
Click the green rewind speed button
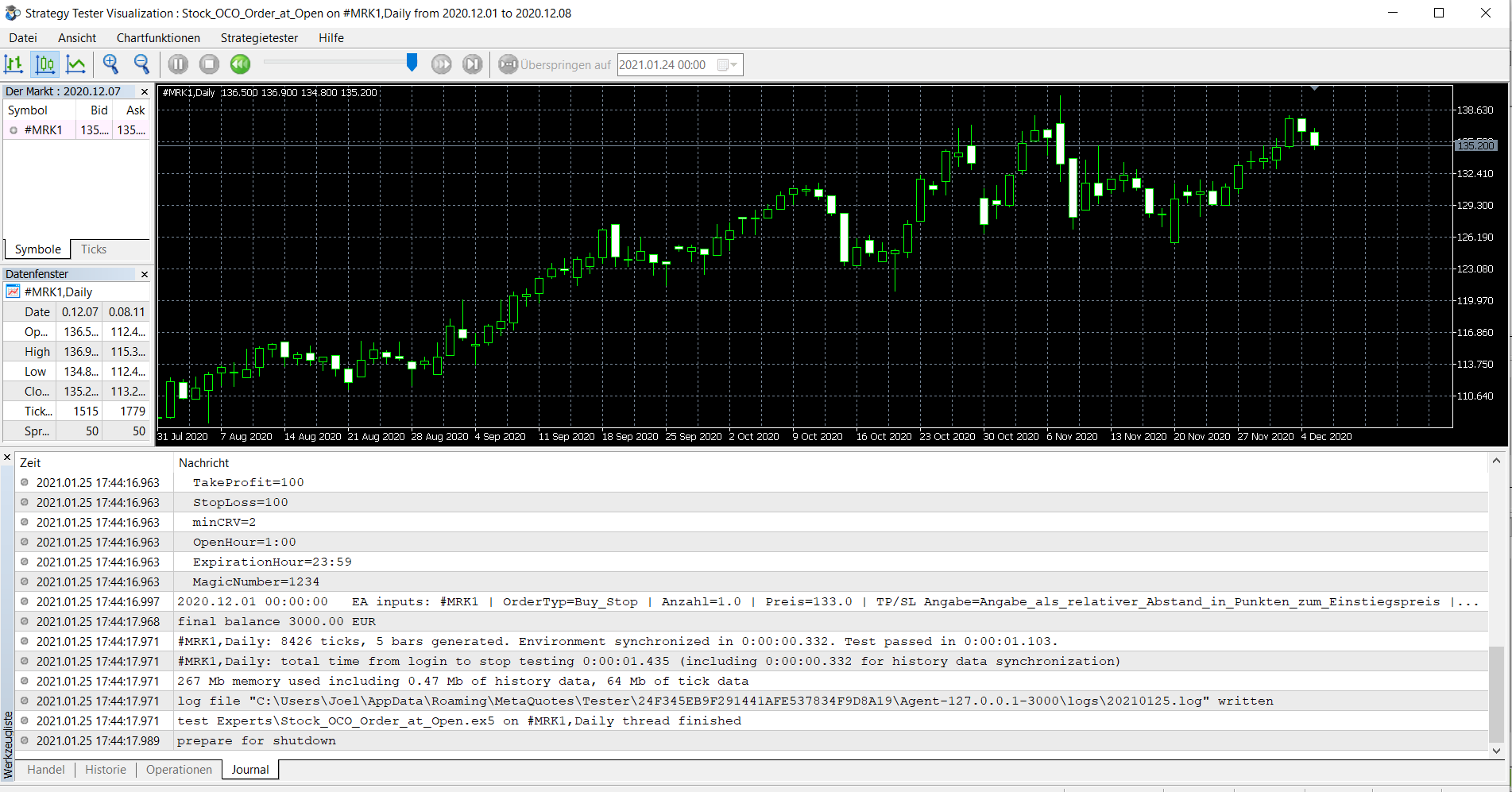tap(240, 64)
